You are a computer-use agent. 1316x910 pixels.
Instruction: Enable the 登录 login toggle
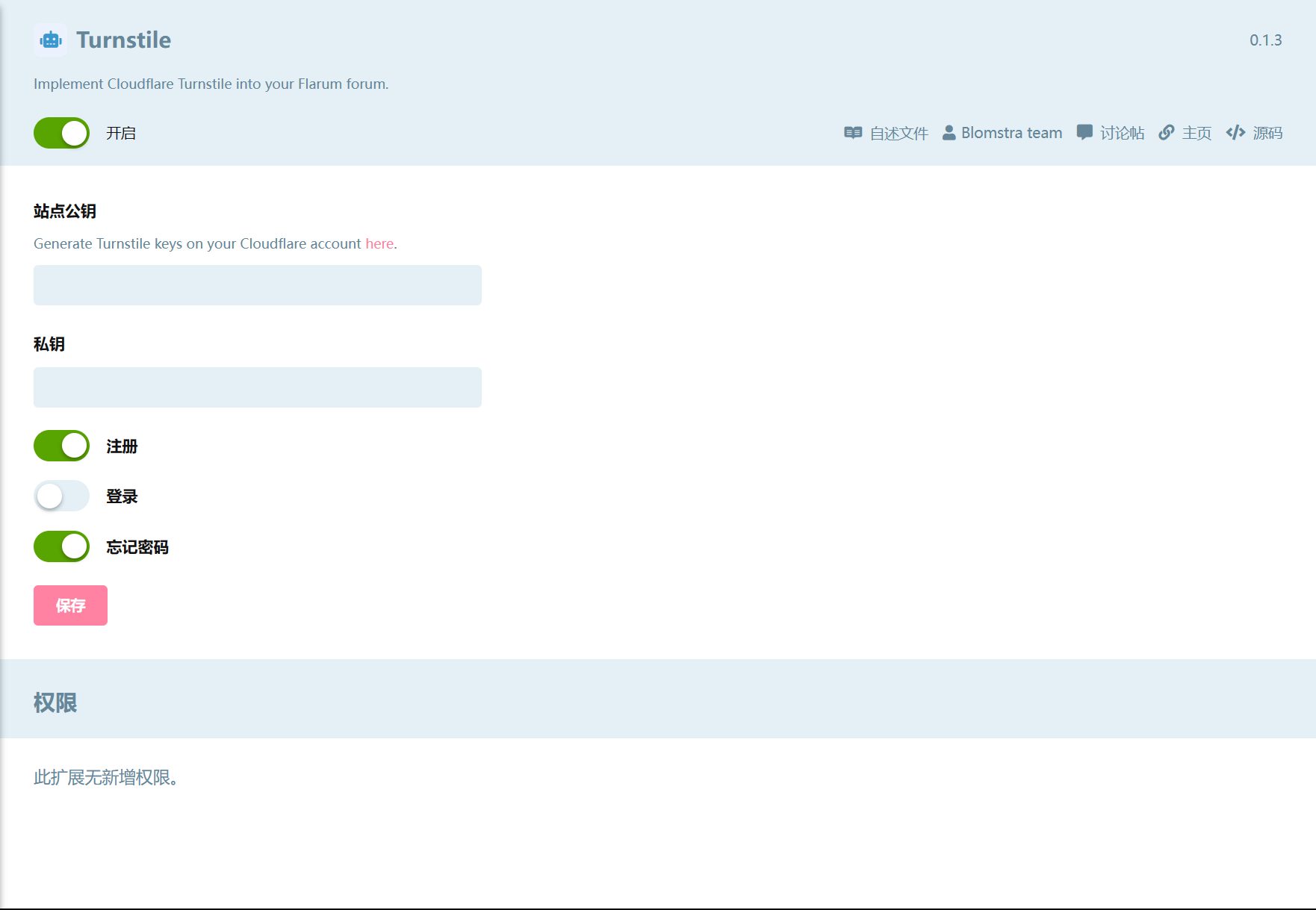click(x=61, y=496)
